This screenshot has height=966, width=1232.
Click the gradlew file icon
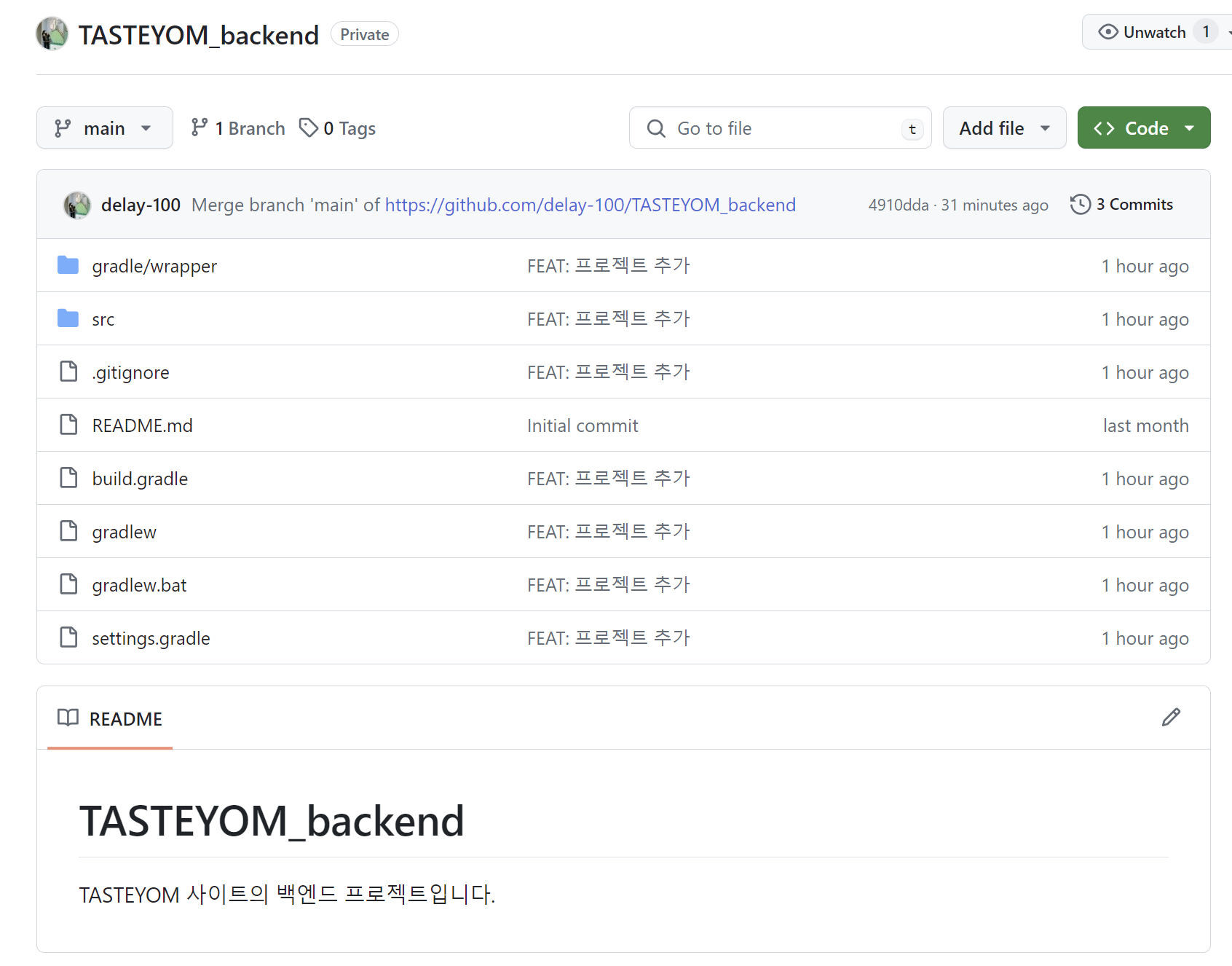[68, 531]
